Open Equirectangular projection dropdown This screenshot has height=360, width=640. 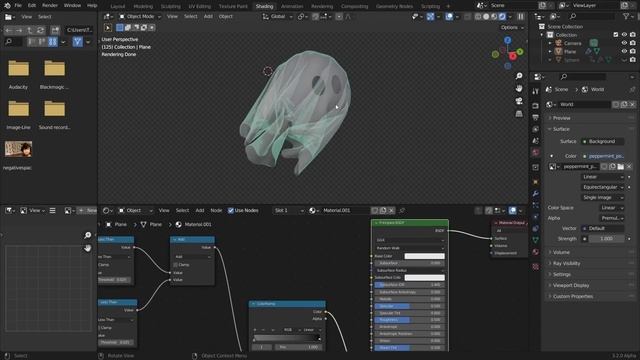pos(603,187)
